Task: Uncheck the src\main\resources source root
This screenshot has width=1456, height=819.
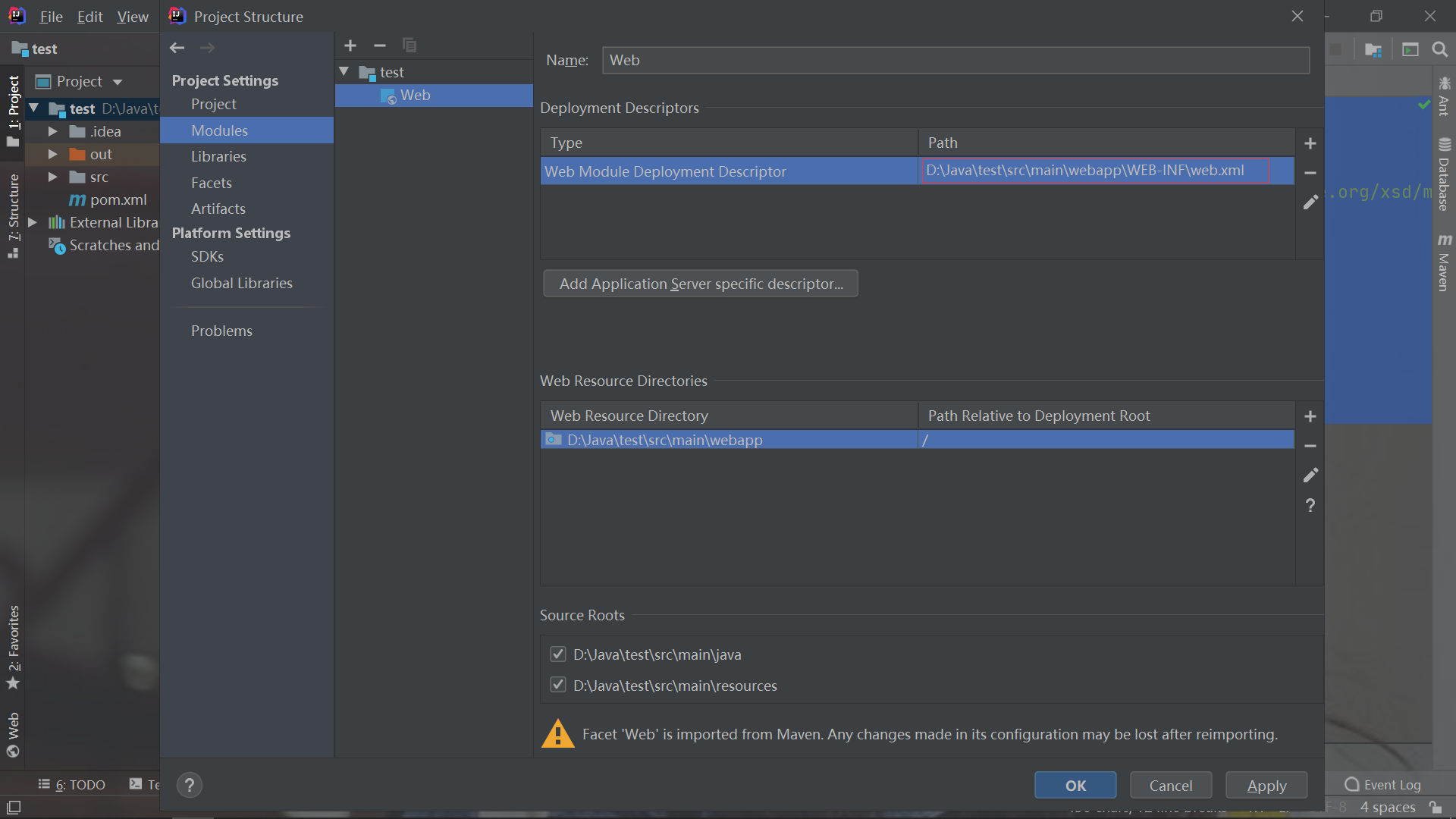Action: pyautogui.click(x=558, y=685)
